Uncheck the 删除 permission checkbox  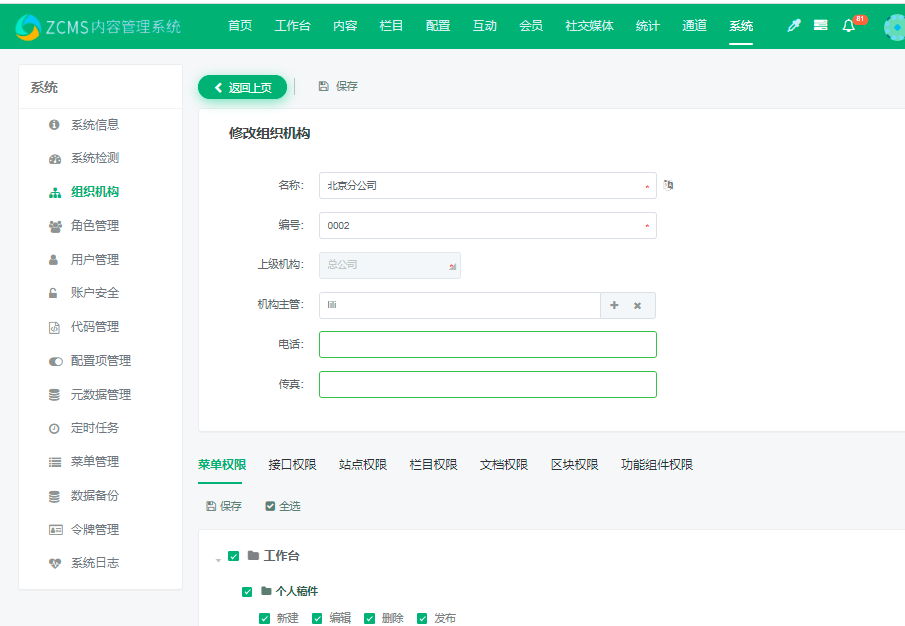pos(370,619)
